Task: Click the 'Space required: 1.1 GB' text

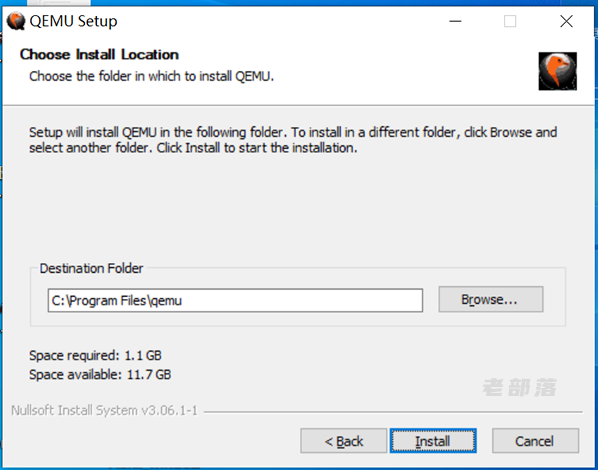Action: [x=95, y=356]
